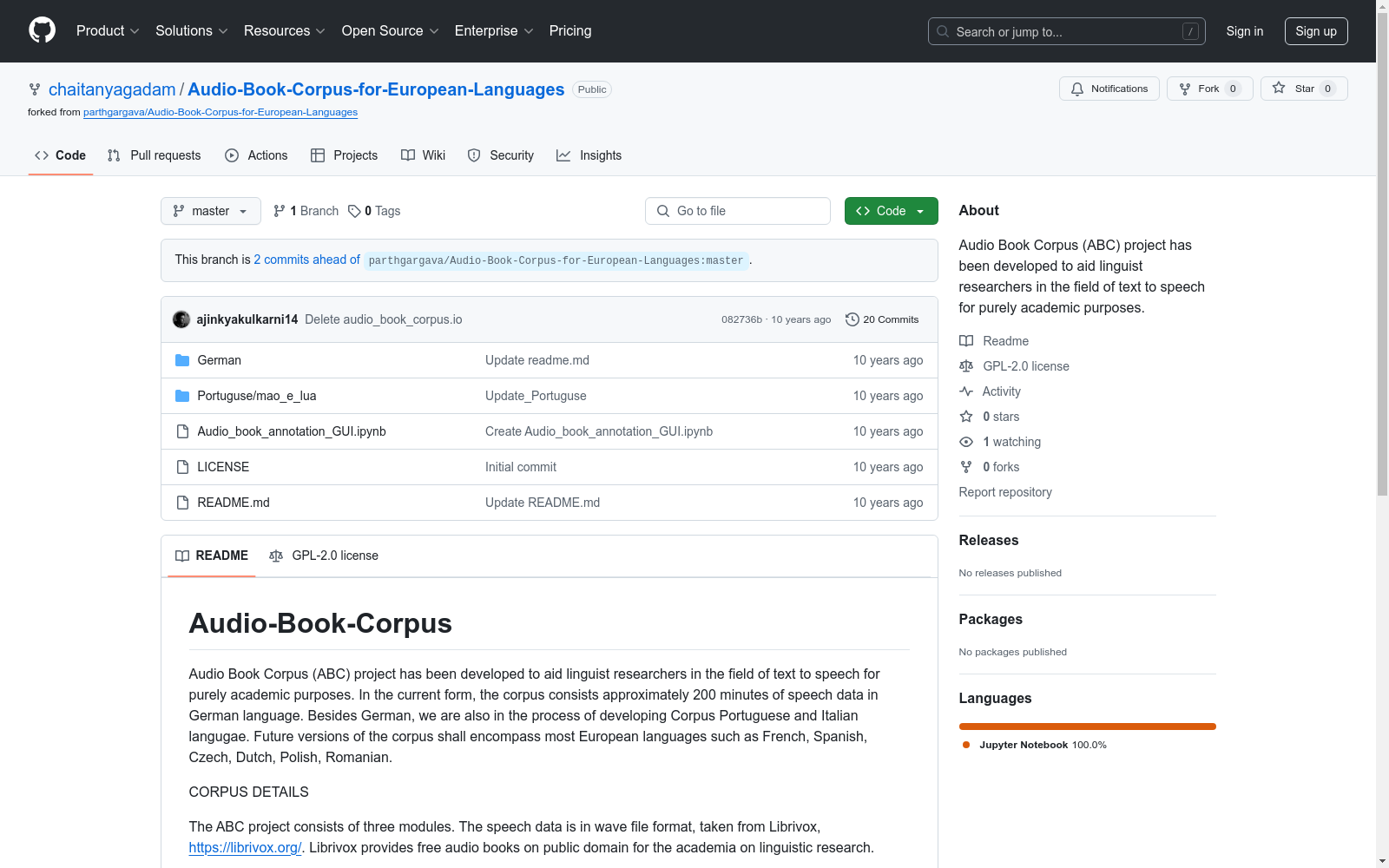Click the Insights graph icon
This screenshot has width=1389, height=868.
click(563, 155)
